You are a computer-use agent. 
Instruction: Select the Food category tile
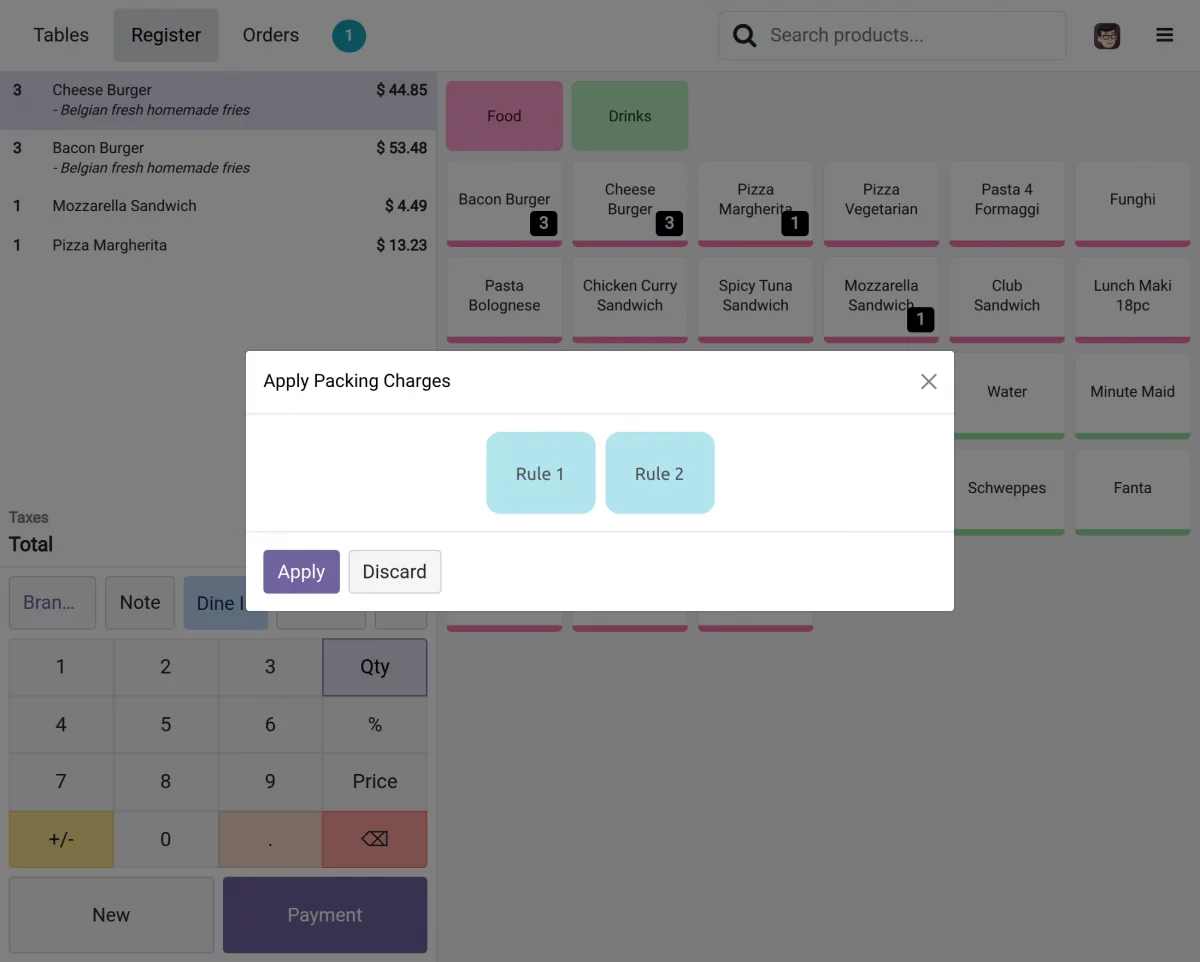pyautogui.click(x=504, y=115)
